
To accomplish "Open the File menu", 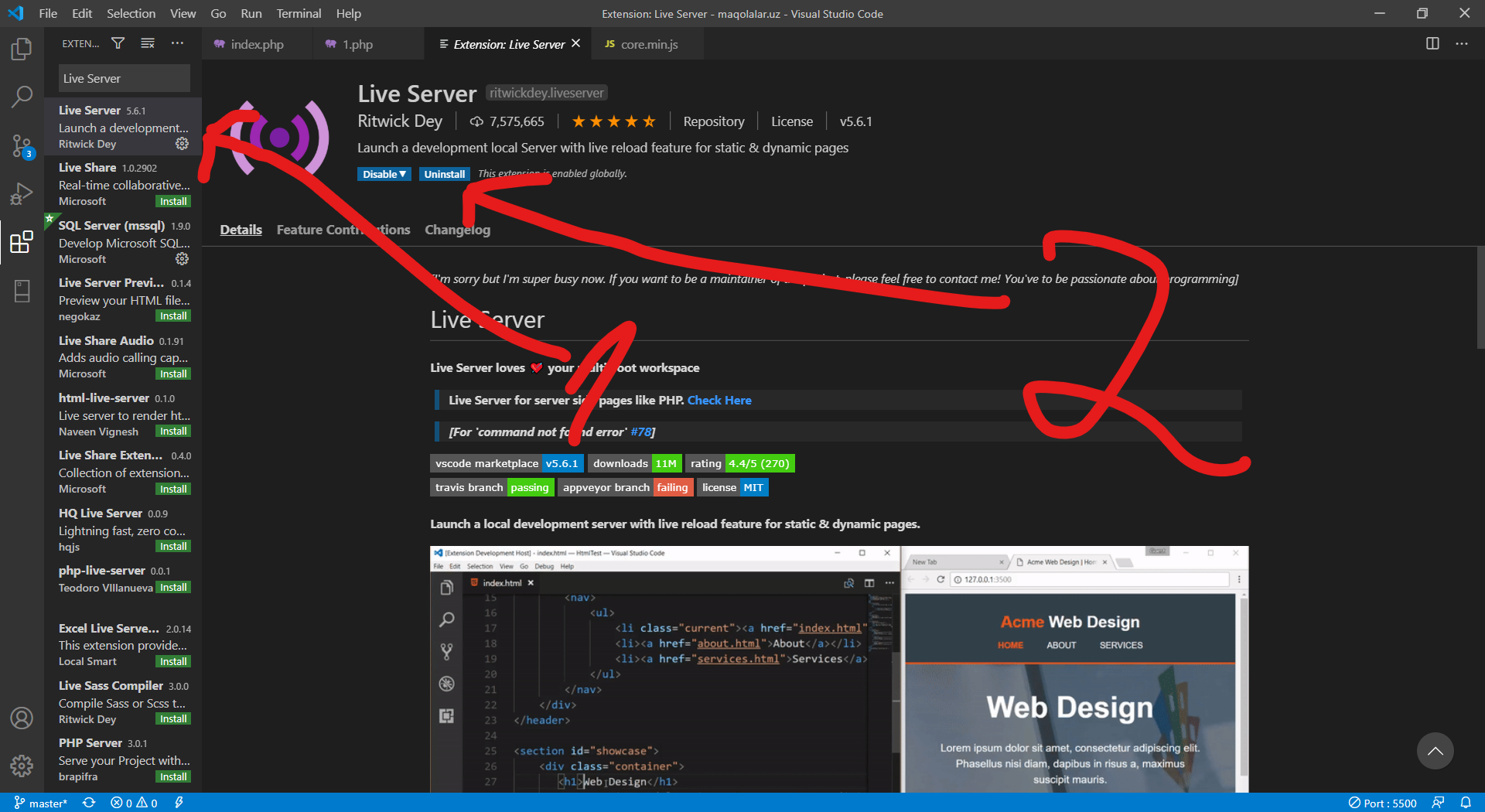I will (x=48, y=13).
